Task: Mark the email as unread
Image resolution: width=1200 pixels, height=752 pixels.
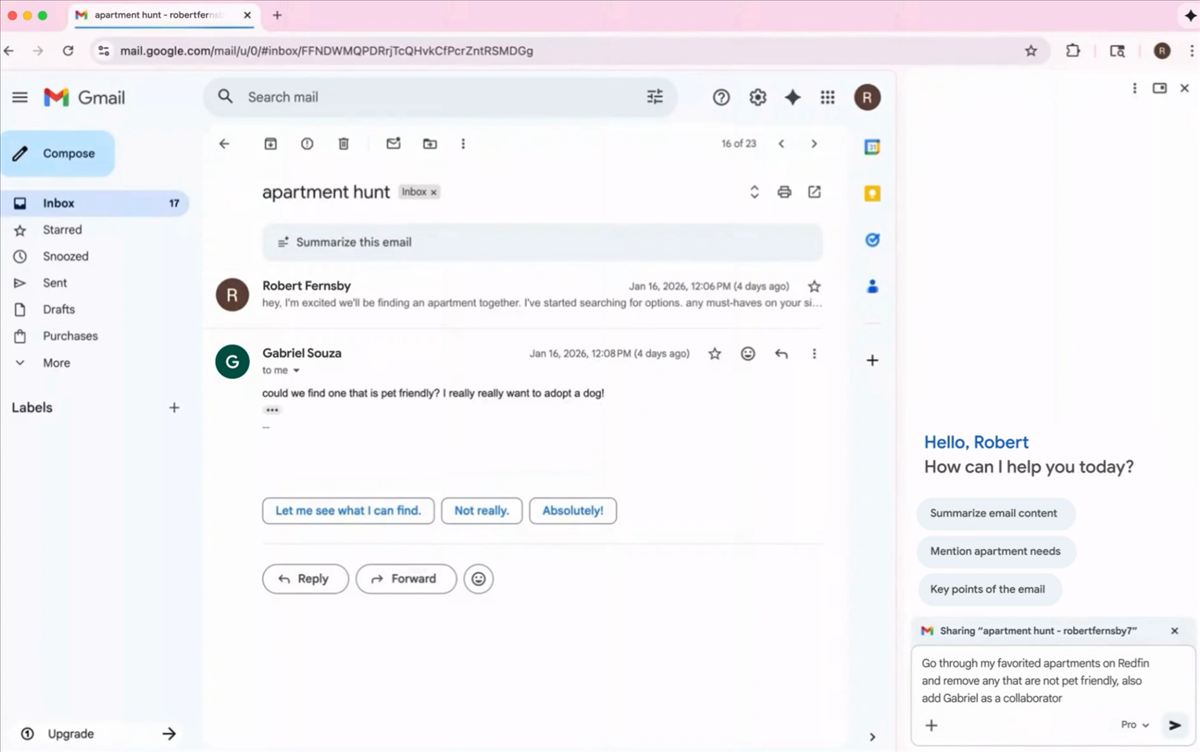Action: click(393, 143)
